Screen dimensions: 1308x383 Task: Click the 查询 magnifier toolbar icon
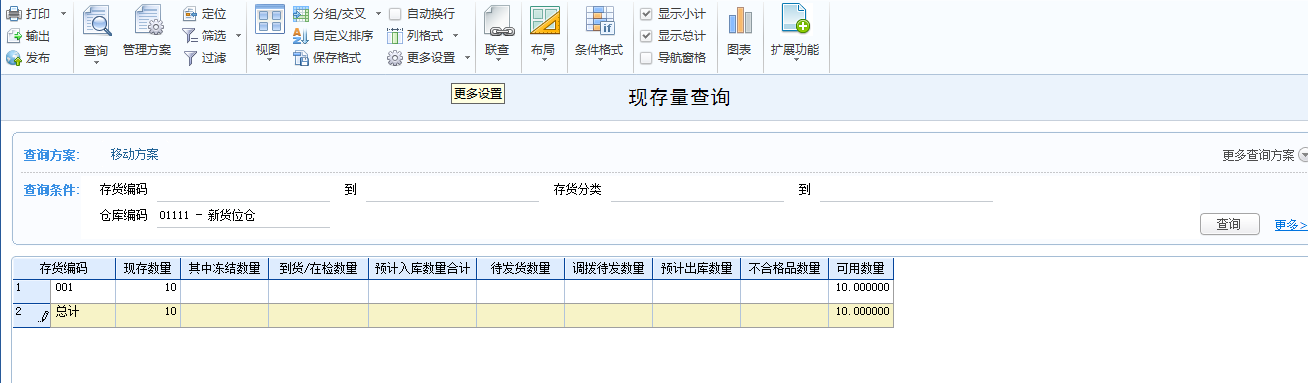(x=96, y=20)
